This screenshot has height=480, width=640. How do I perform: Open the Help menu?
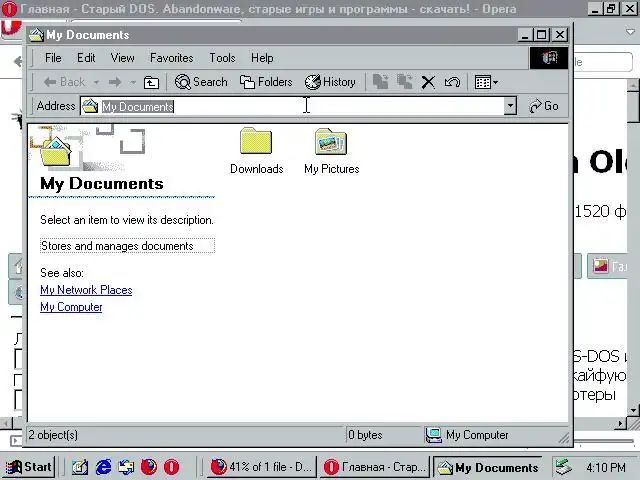[x=262, y=58]
